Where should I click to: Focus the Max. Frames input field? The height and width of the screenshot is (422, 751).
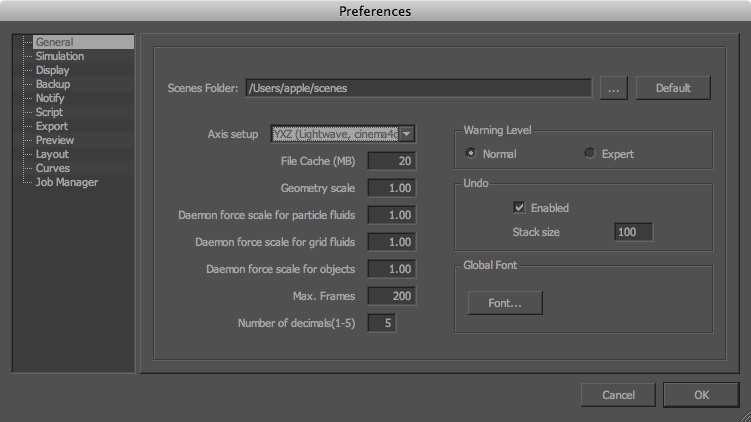click(391, 296)
